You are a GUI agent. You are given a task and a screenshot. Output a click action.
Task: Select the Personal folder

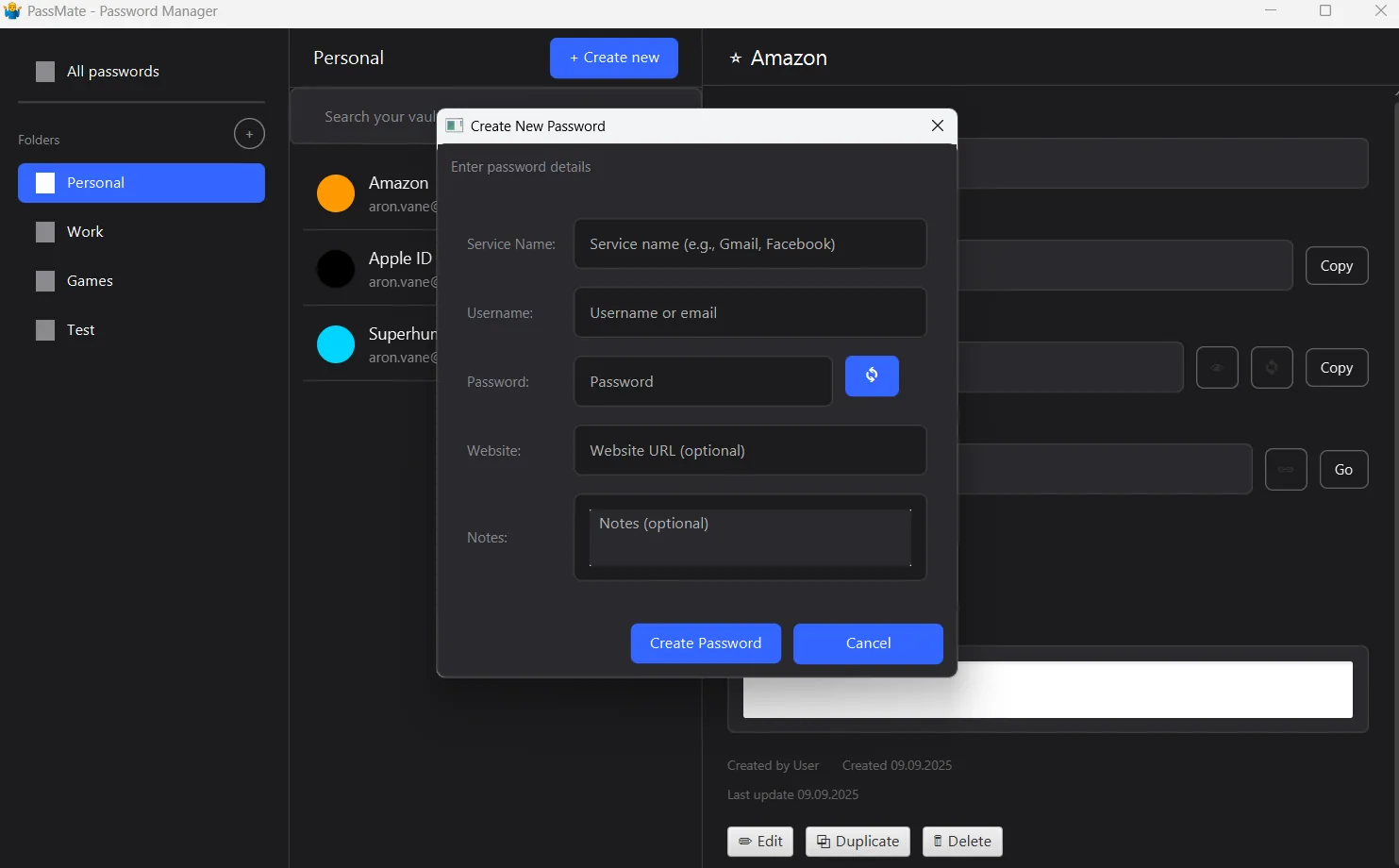coord(142,183)
